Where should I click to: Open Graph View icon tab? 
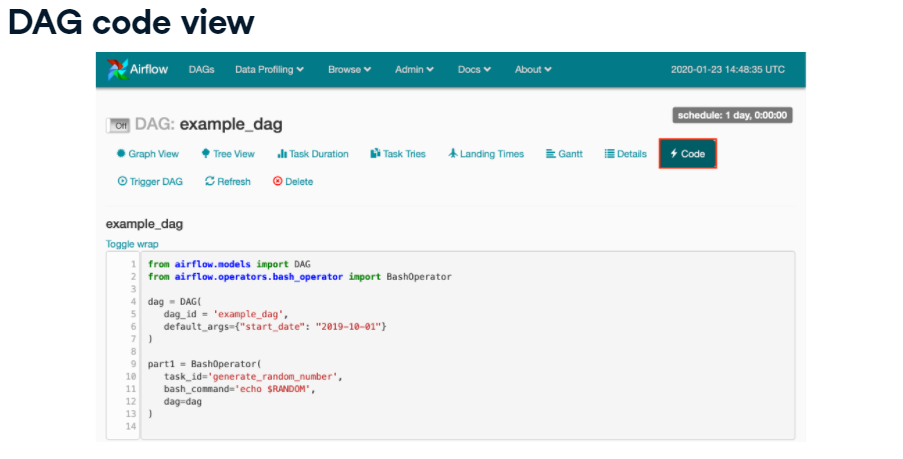point(121,154)
